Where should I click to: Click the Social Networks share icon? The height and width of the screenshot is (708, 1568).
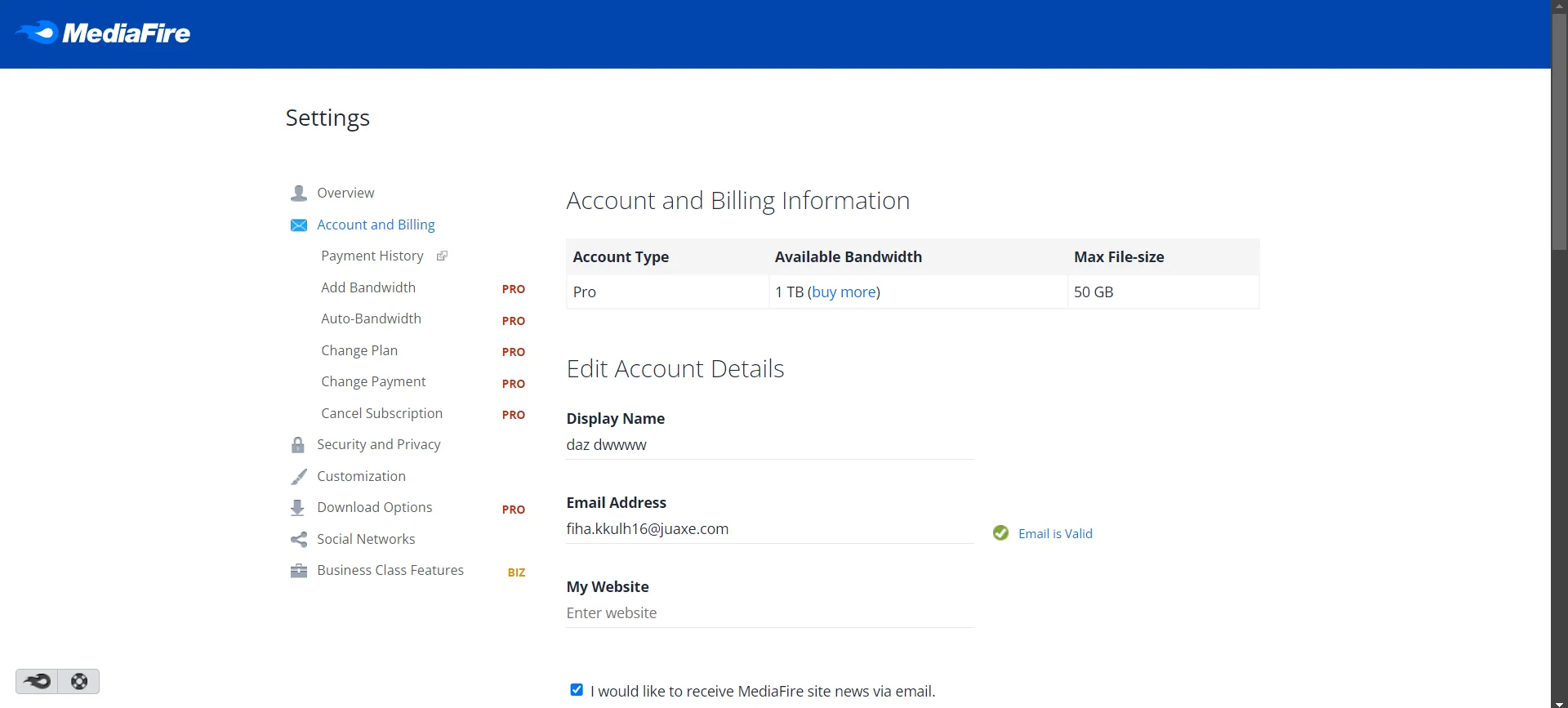(299, 540)
